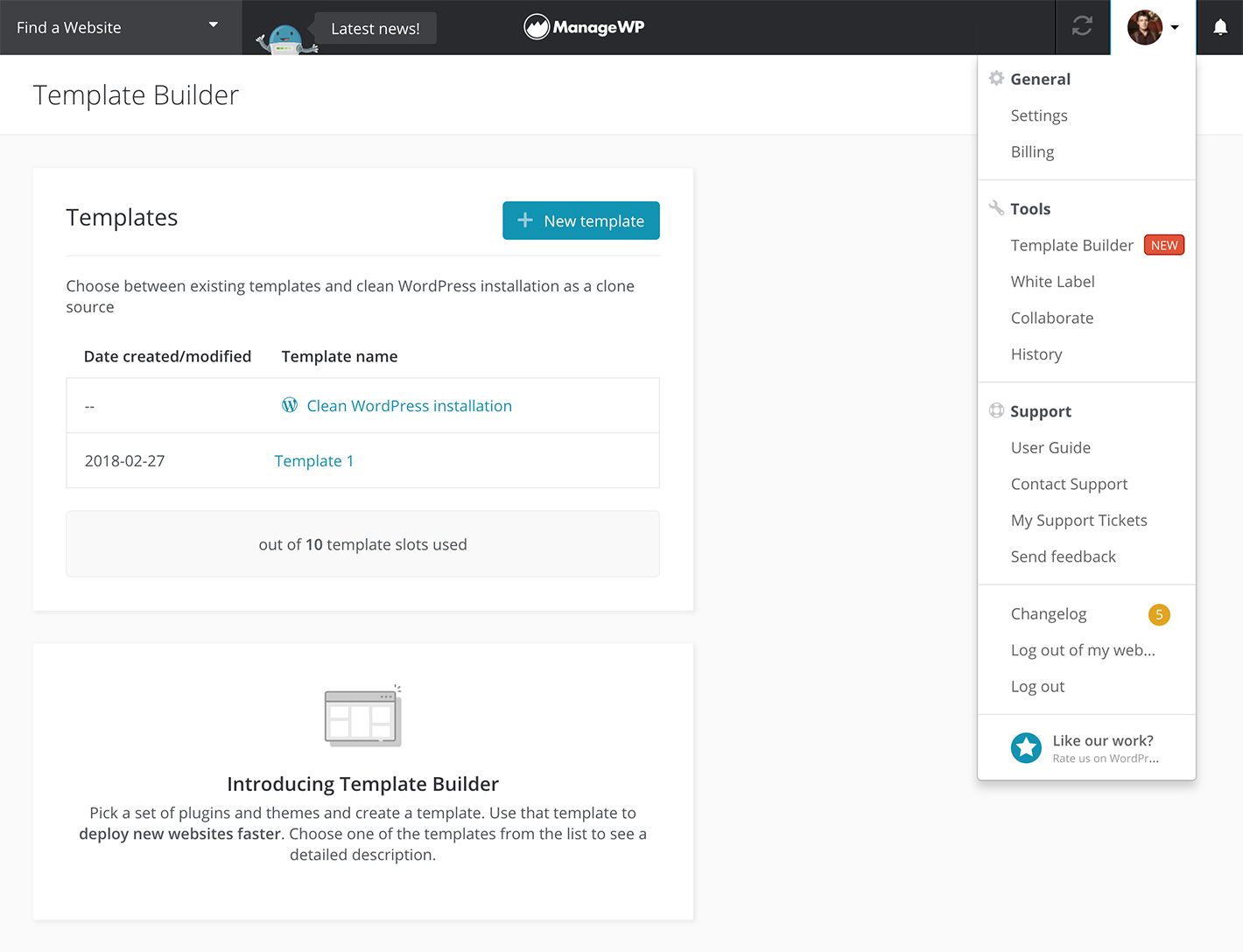
Task: Open the Template 1 link
Action: point(313,461)
